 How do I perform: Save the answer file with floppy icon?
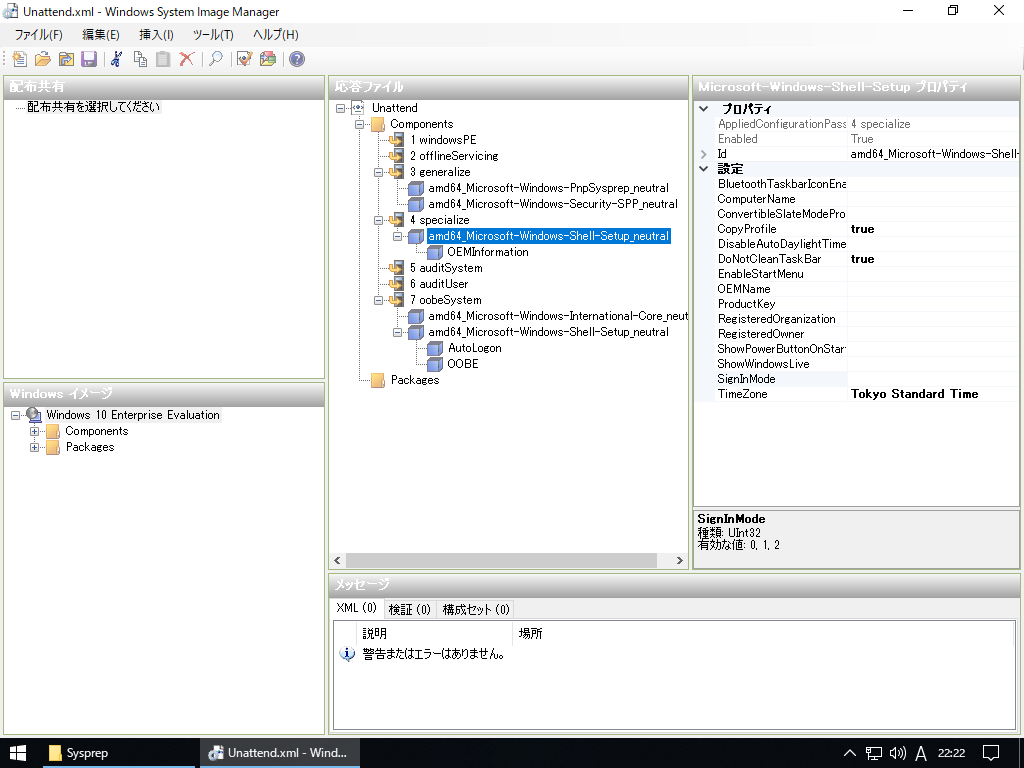click(x=89, y=59)
